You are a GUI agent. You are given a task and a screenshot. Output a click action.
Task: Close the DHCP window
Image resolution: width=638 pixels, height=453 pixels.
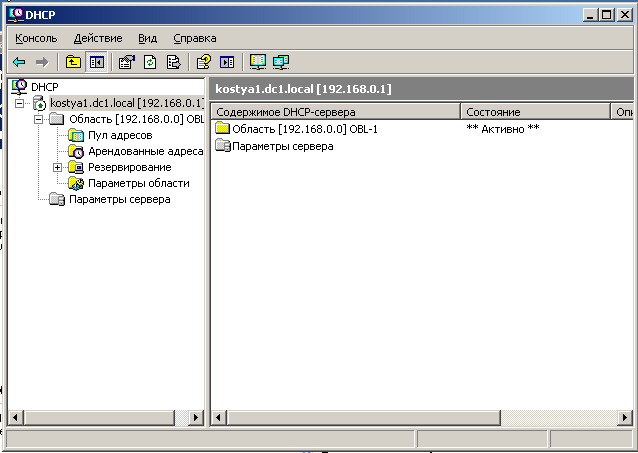pos(625,15)
